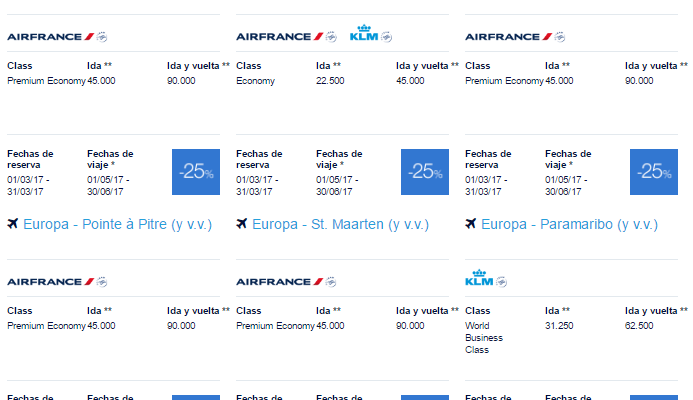The image size is (693, 400).
Task: Click the KLM logo next to Air France
Action: click(364, 33)
